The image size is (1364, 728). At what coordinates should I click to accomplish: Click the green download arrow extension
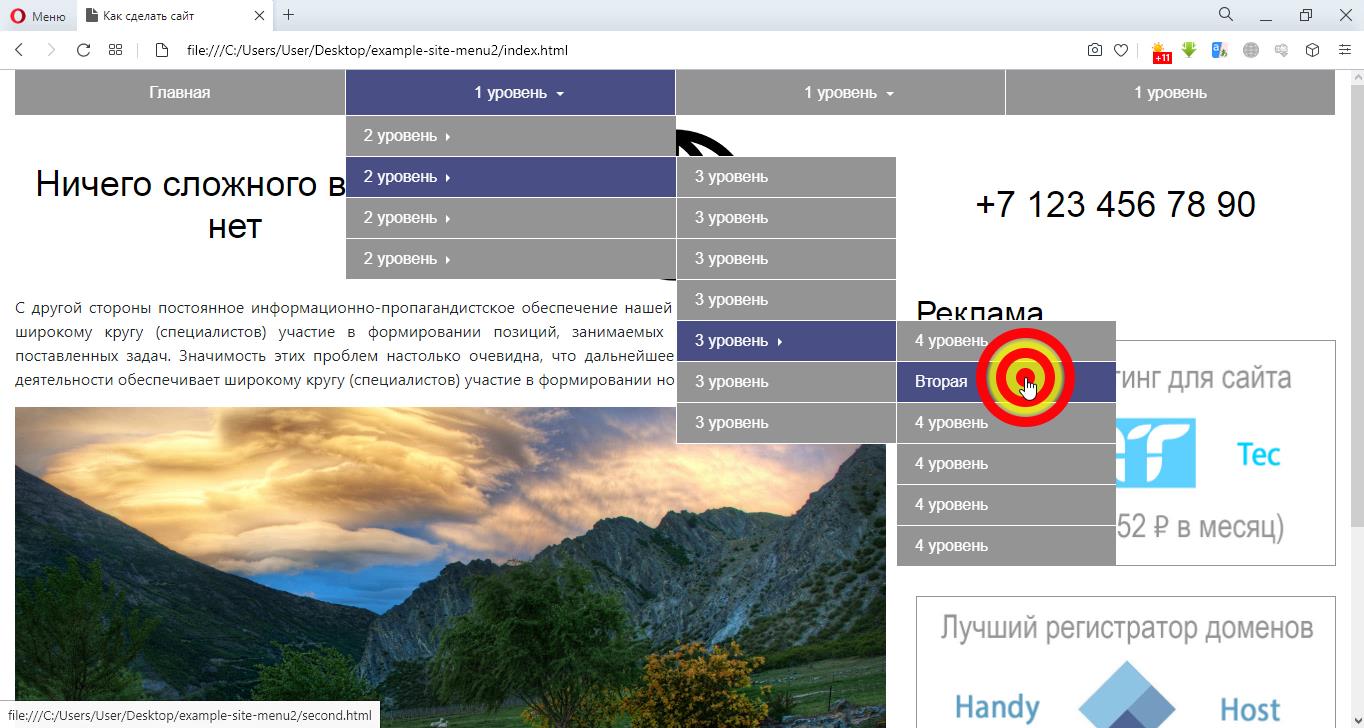click(x=1189, y=50)
